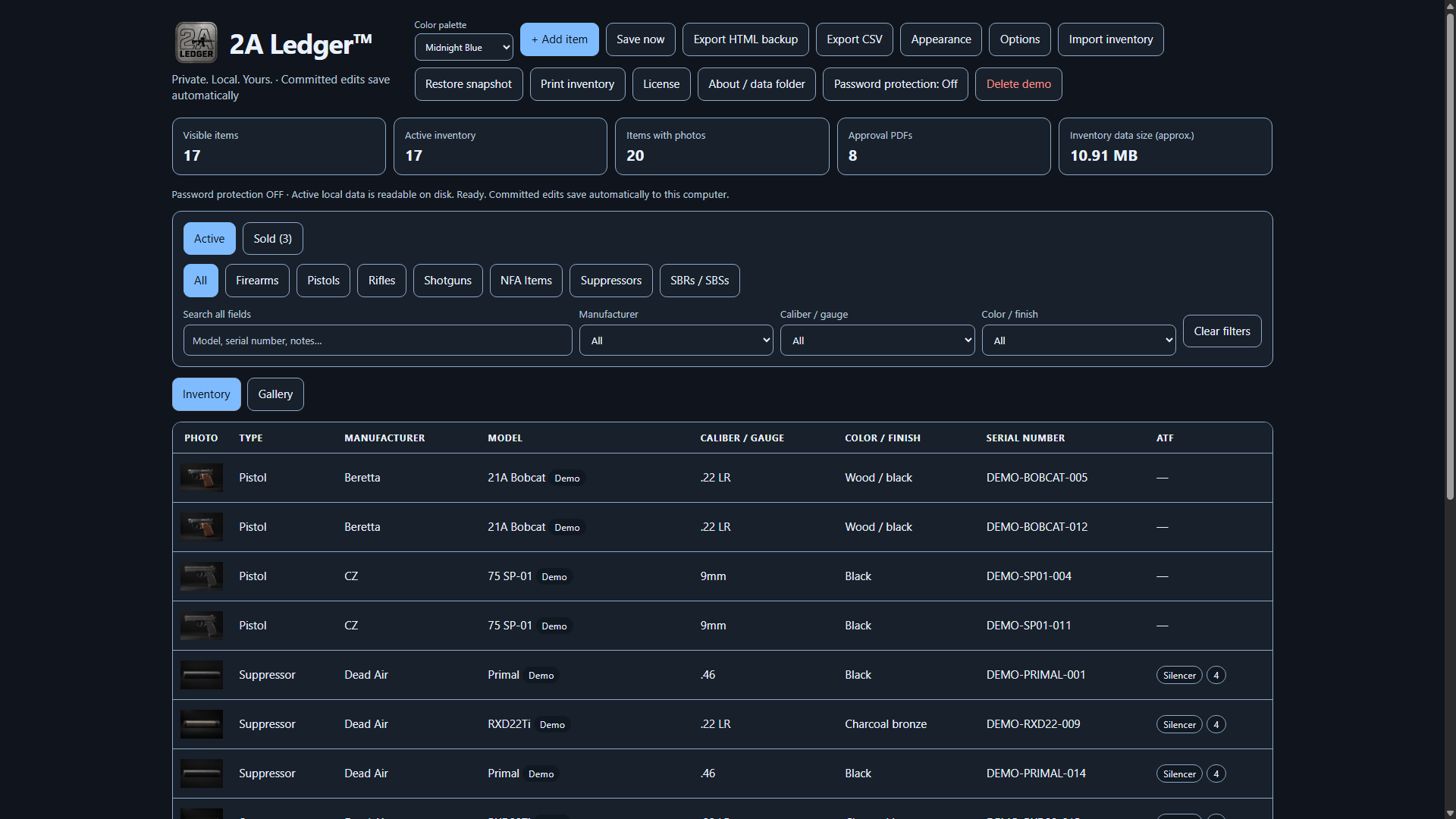Switch to the Gallery view tab
1456x819 pixels.
coord(275,394)
